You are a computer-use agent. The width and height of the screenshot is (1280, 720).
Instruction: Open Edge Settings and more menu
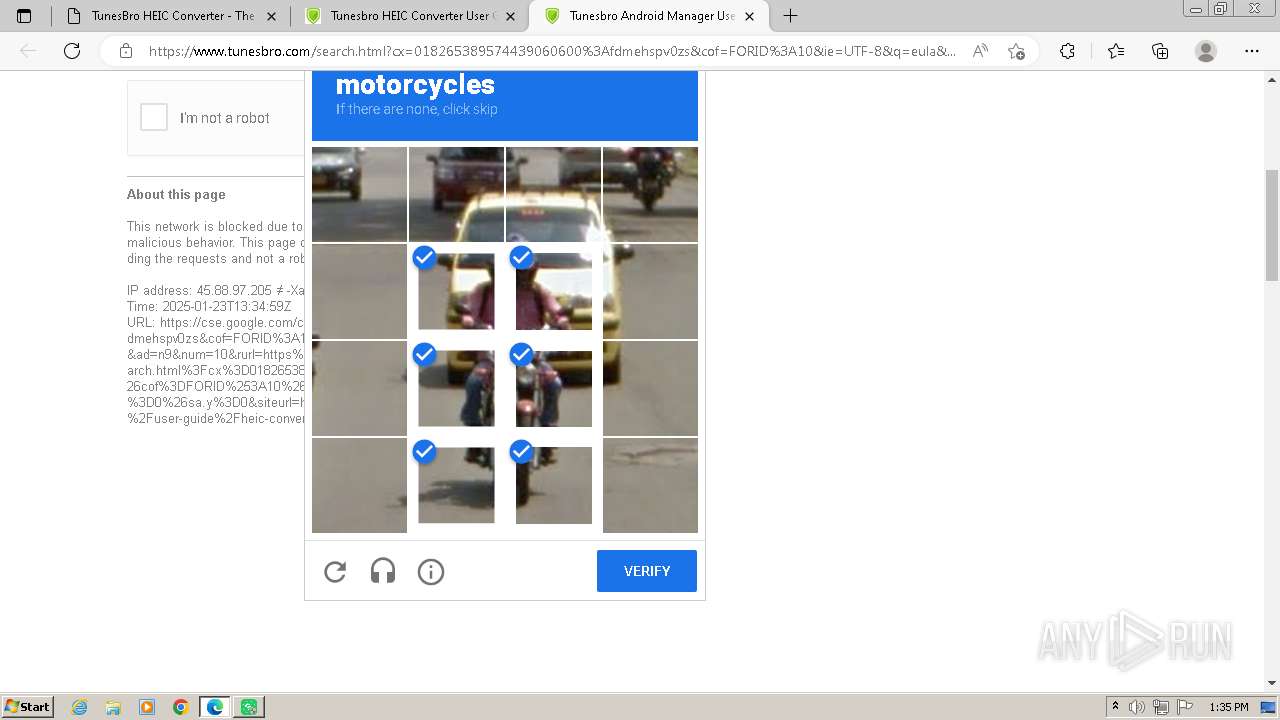1252,51
